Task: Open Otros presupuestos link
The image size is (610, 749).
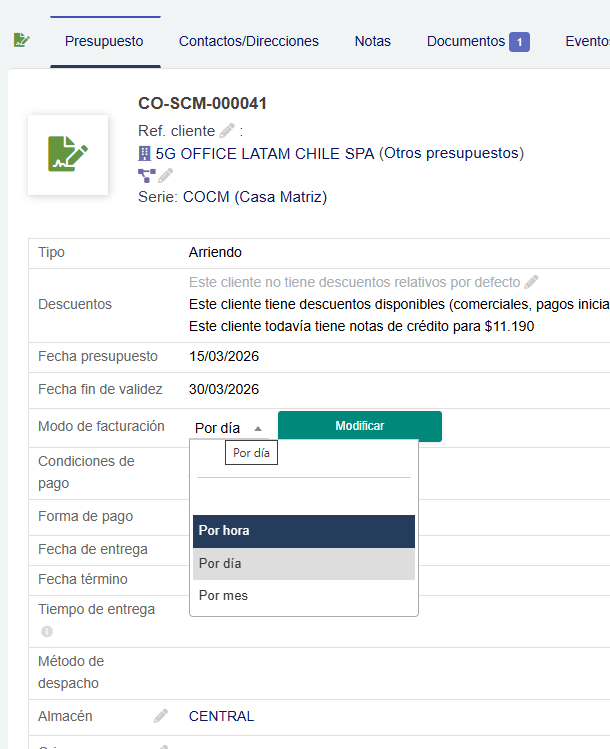Action: click(x=451, y=153)
